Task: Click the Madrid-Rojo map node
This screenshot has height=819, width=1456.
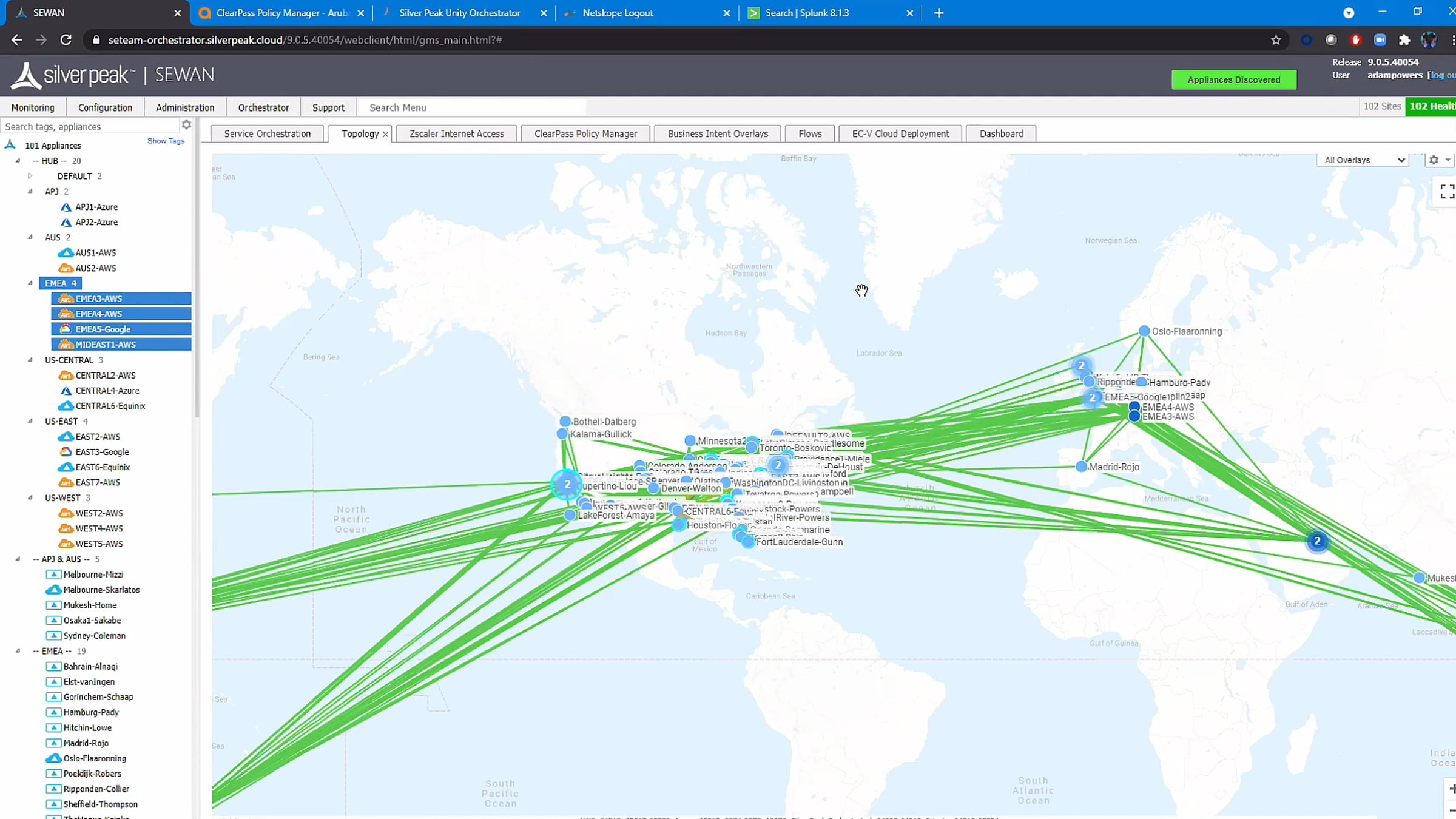Action: point(1081,467)
